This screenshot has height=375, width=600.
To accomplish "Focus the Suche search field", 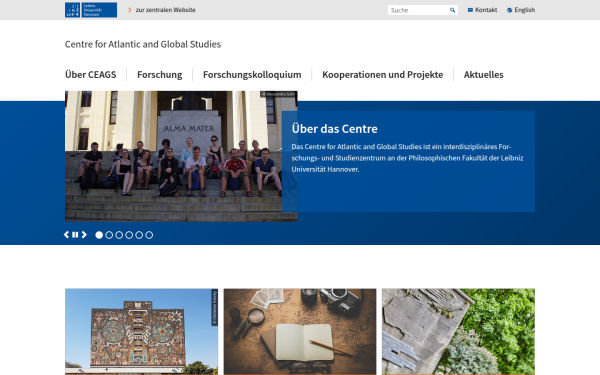I will [x=418, y=10].
